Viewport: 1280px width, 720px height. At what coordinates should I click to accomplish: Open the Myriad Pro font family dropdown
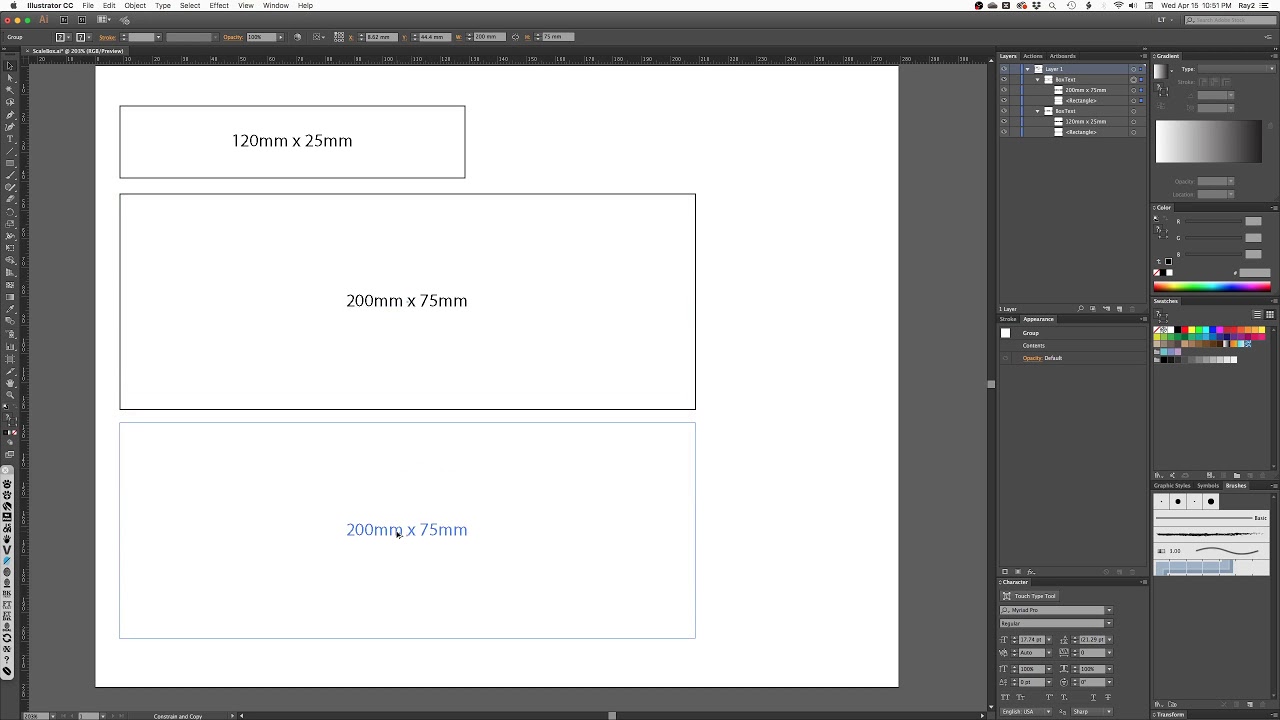(x=1109, y=610)
